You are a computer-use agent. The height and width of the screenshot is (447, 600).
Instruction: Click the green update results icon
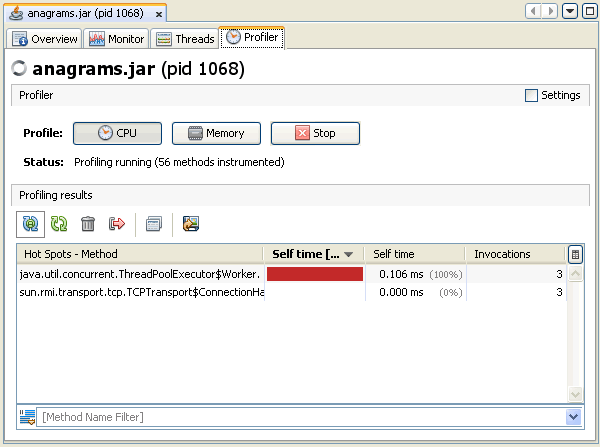pyautogui.click(x=59, y=224)
